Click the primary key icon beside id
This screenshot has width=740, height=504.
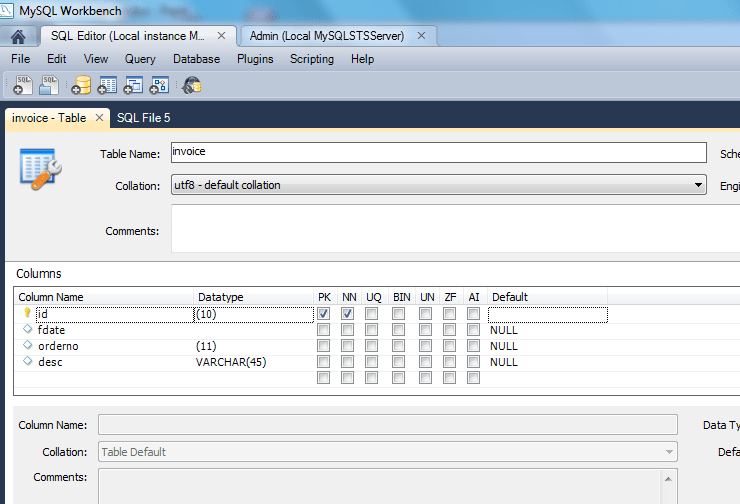pyautogui.click(x=27, y=313)
